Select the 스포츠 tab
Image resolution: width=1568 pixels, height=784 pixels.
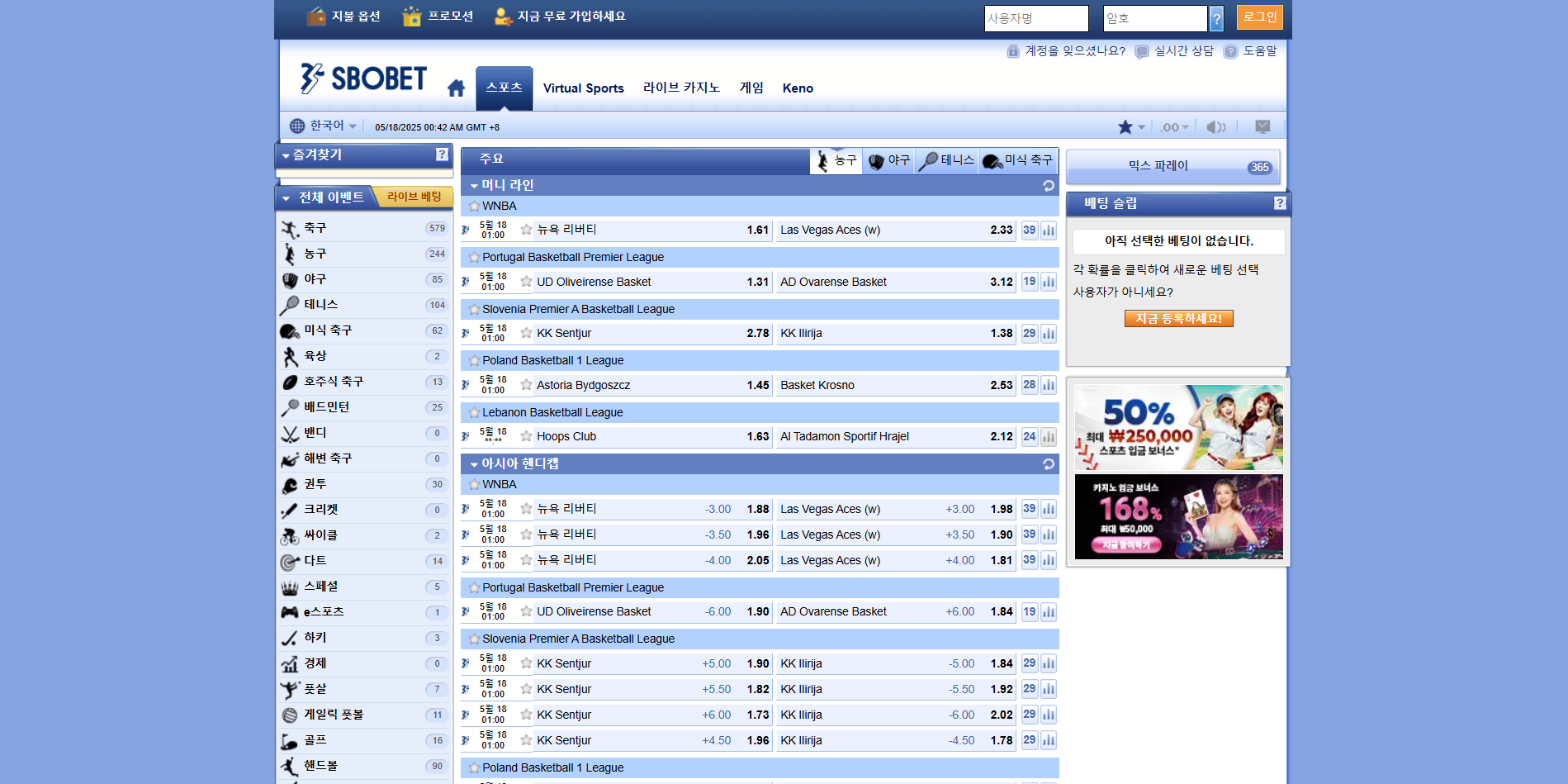(504, 88)
